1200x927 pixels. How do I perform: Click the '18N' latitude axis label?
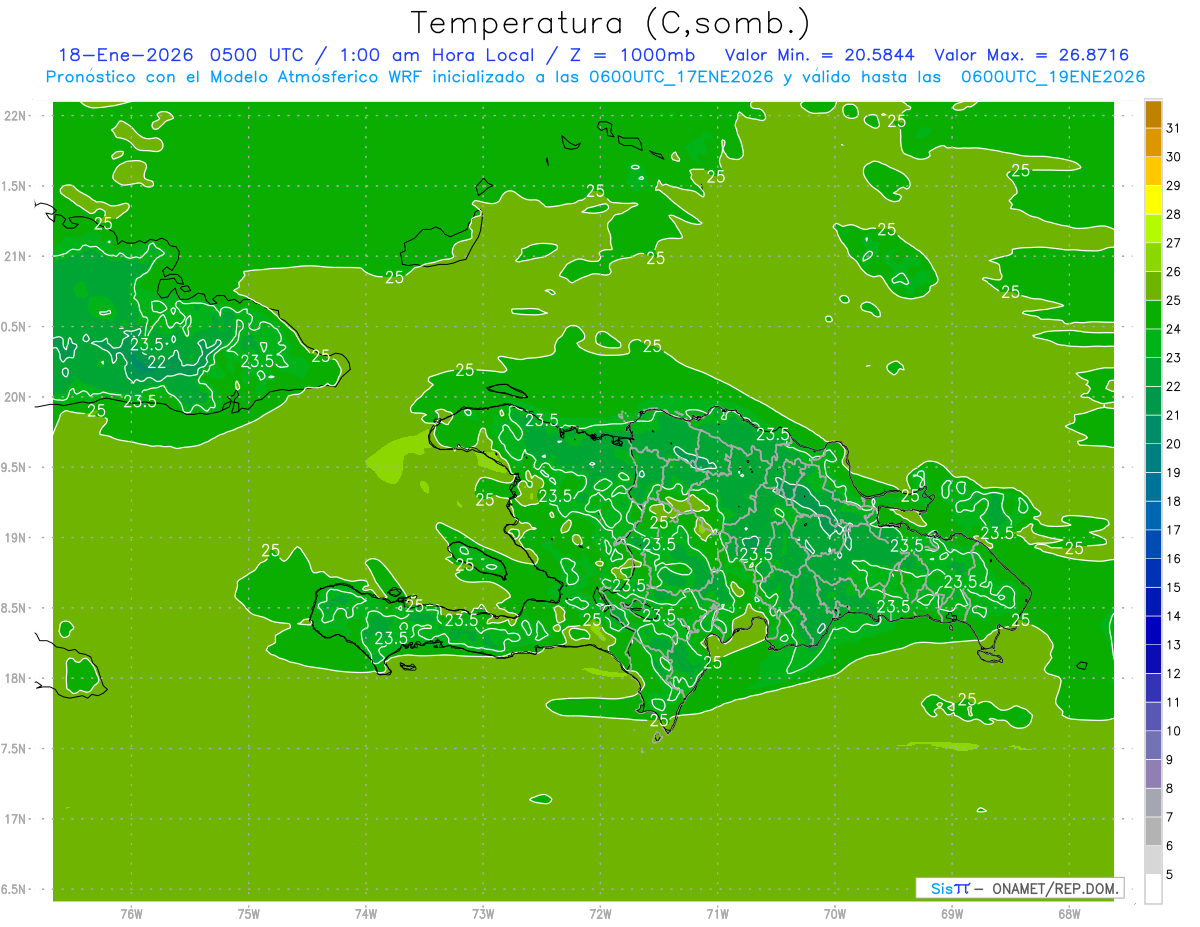pyautogui.click(x=16, y=678)
